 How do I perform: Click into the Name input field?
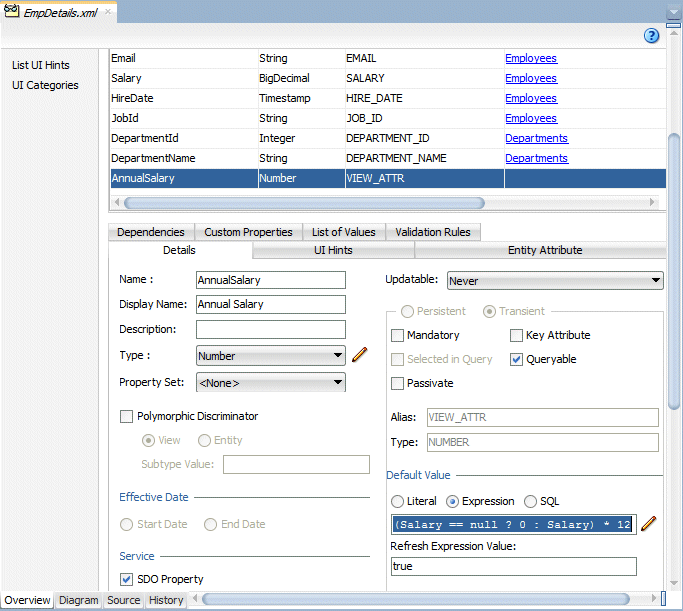pos(271,280)
